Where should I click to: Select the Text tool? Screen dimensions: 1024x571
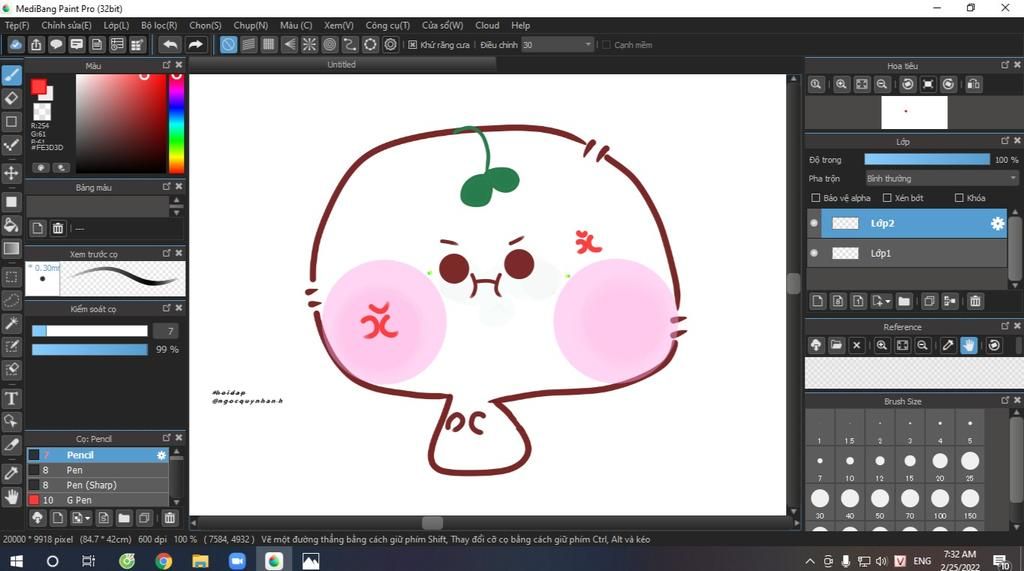11,399
